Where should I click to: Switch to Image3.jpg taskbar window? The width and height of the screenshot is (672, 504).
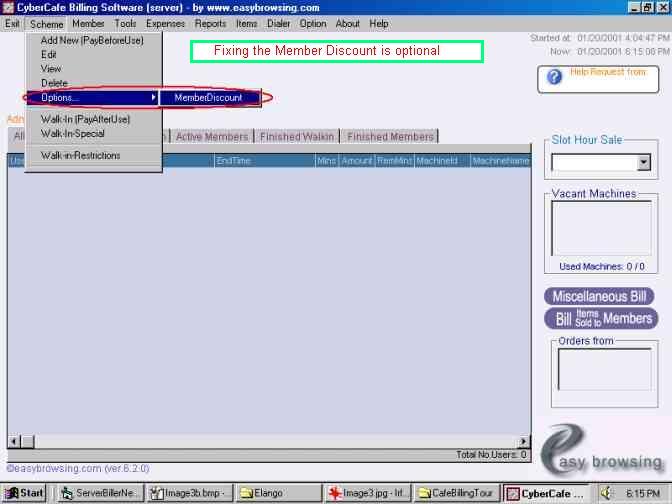click(366, 493)
